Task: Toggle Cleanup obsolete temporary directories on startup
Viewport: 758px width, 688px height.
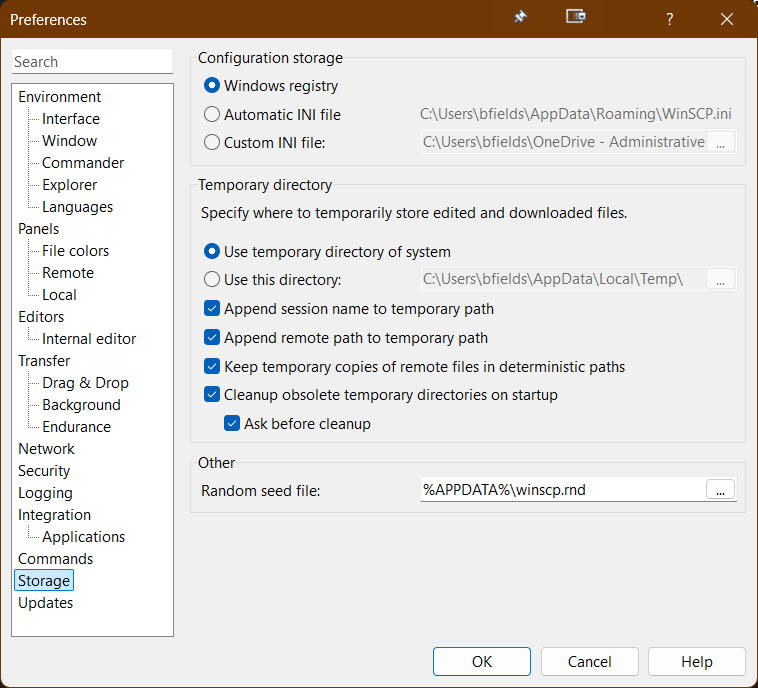Action: pos(212,395)
